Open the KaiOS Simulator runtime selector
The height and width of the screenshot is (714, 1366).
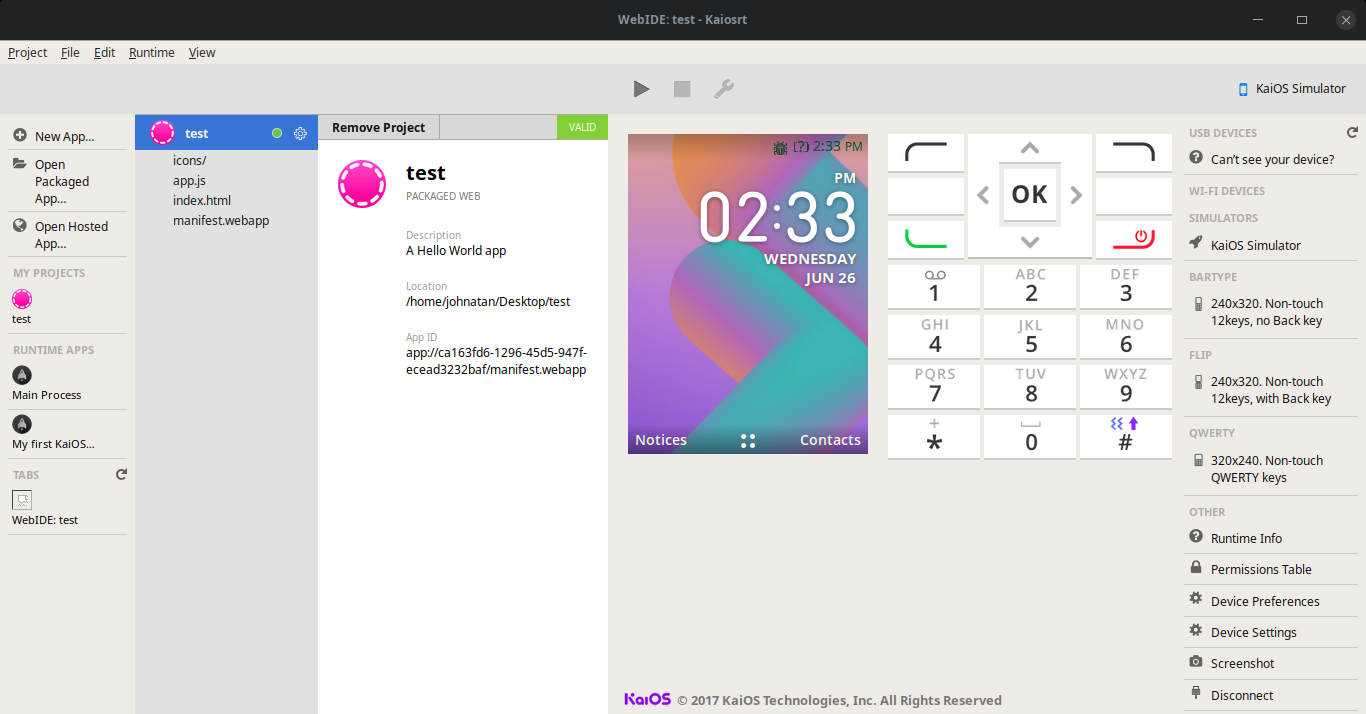1291,88
